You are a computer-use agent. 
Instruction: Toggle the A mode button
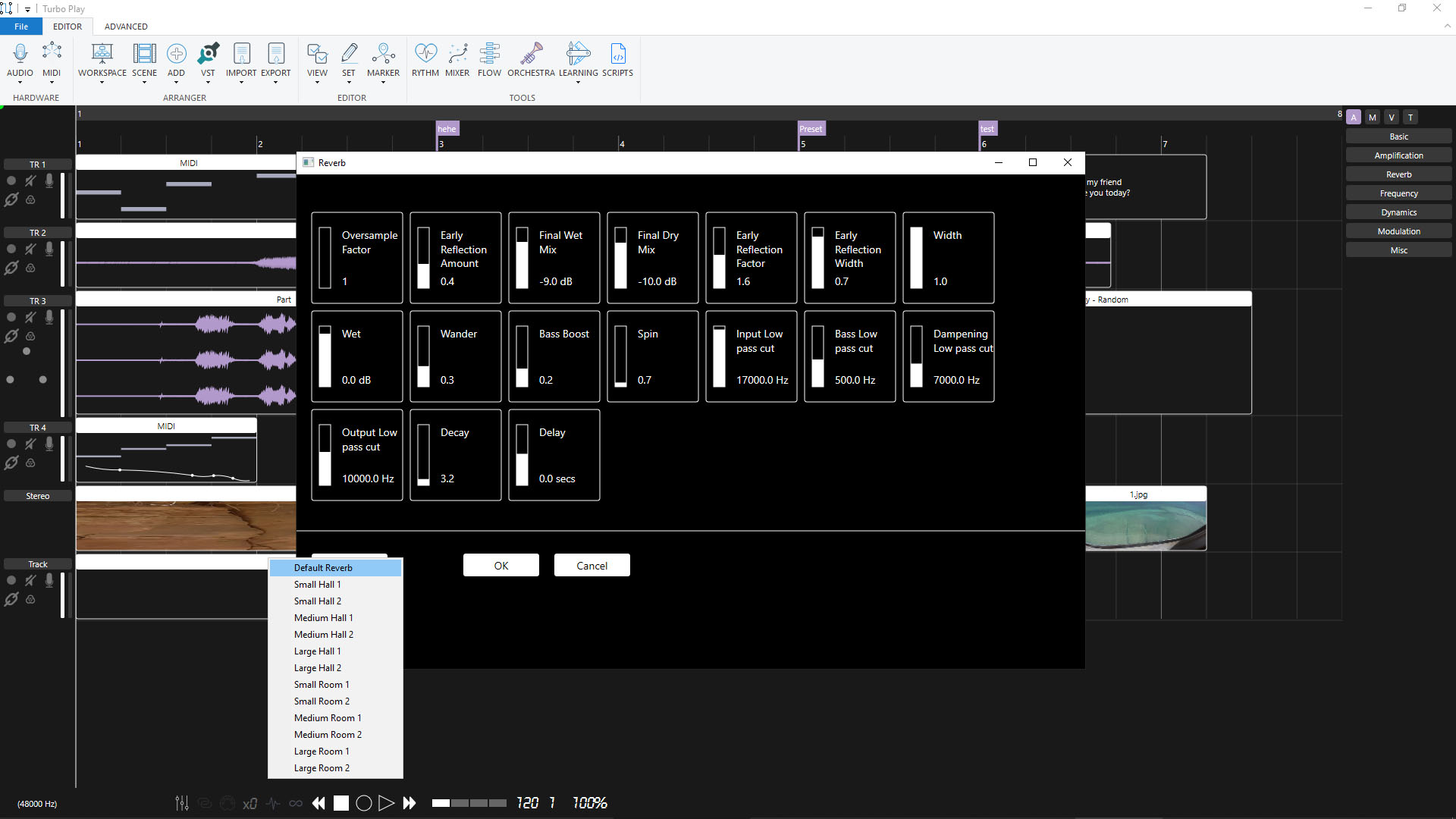pyautogui.click(x=1354, y=117)
